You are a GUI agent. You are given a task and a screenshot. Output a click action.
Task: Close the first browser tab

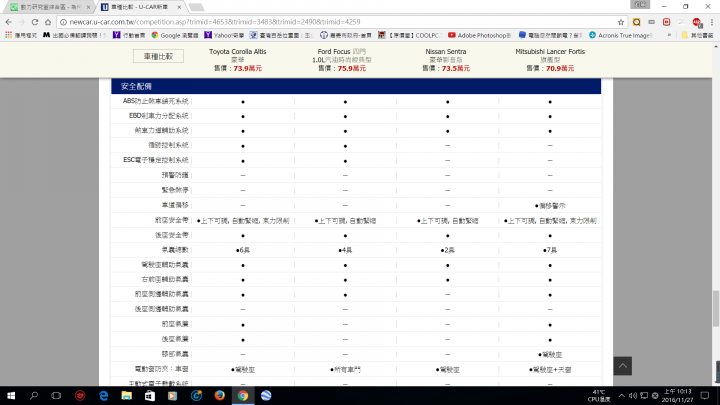[88, 7]
